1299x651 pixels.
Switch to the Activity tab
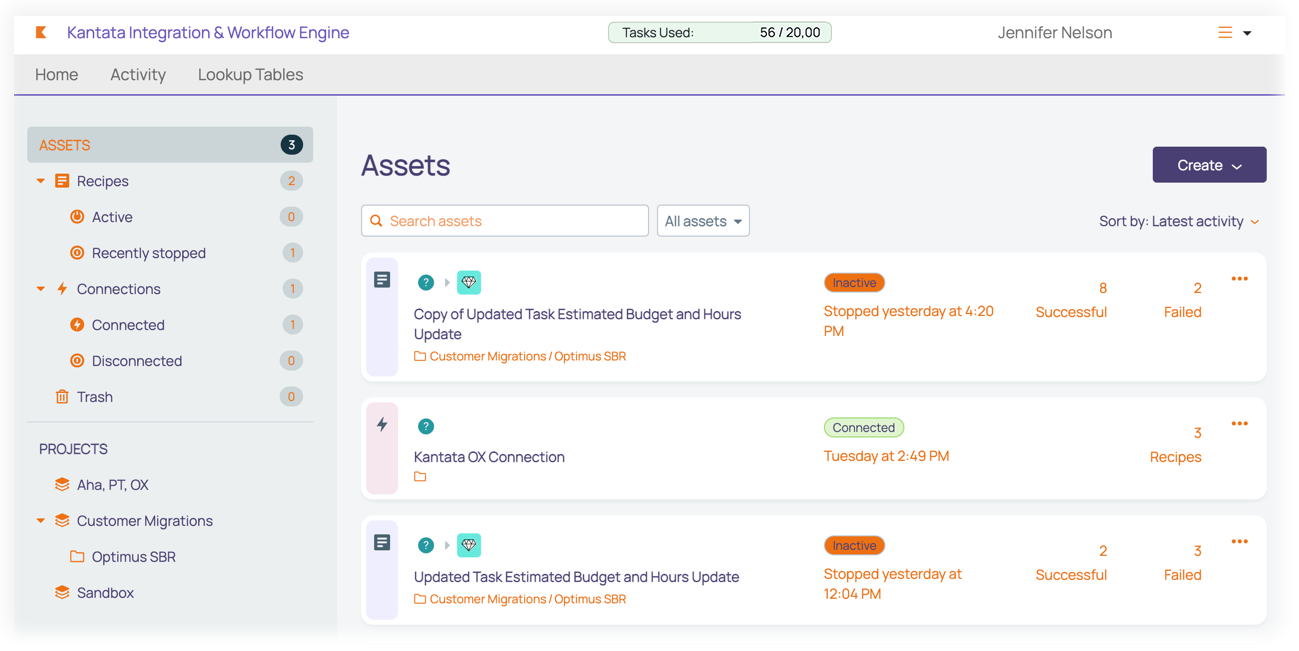(x=138, y=75)
